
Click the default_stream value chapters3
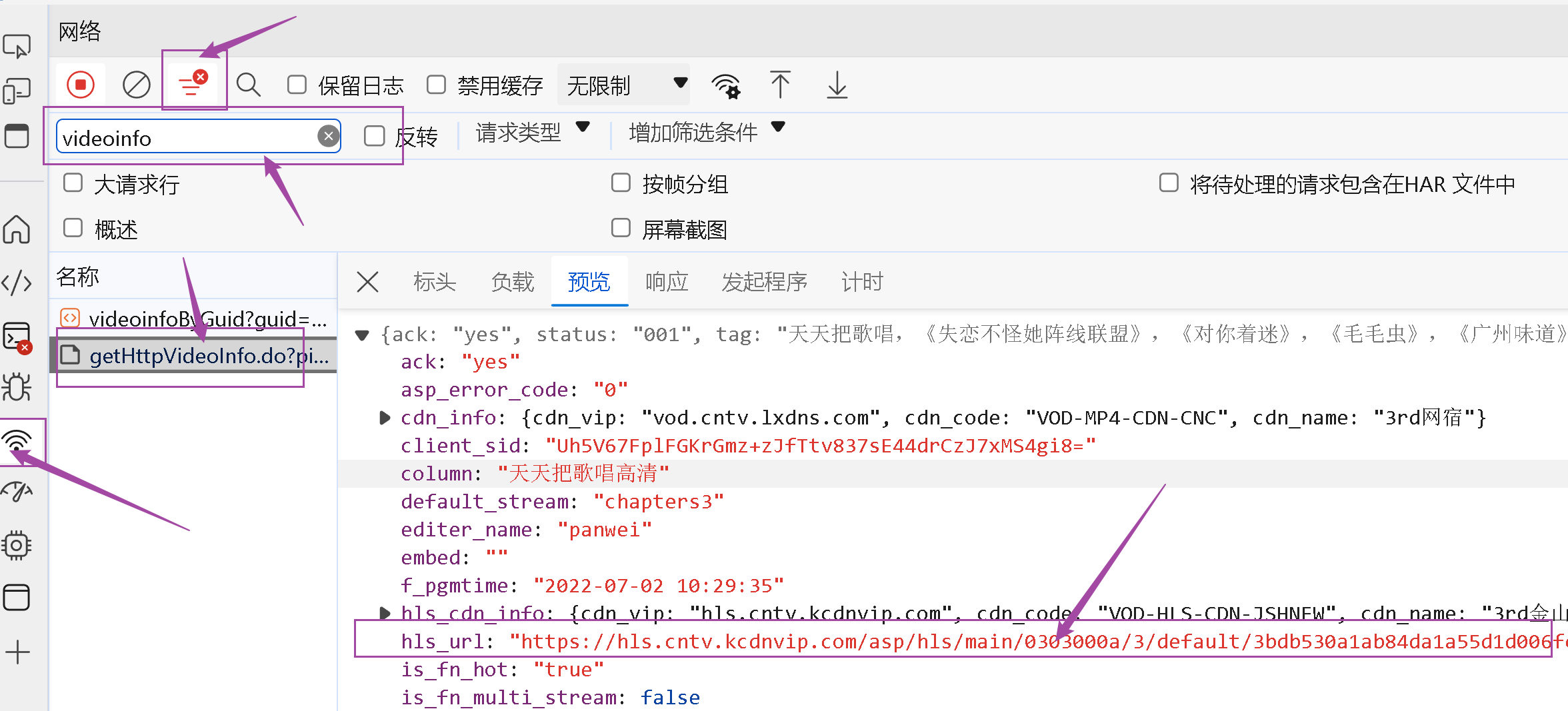click(x=659, y=502)
